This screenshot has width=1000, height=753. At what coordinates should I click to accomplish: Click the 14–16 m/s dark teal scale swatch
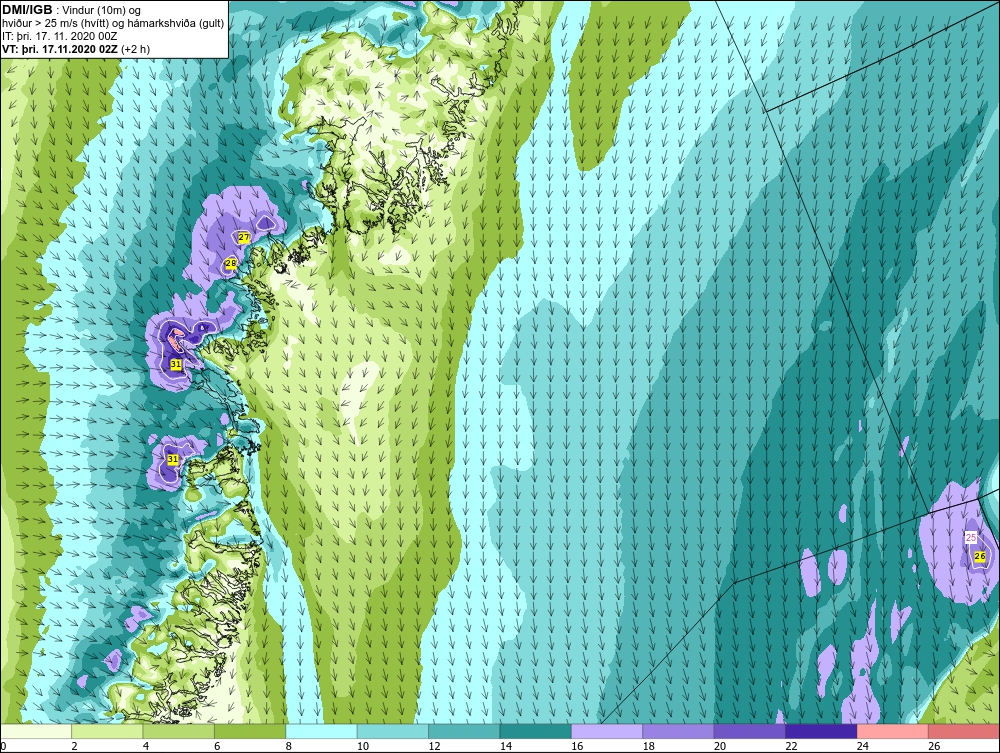[536, 731]
